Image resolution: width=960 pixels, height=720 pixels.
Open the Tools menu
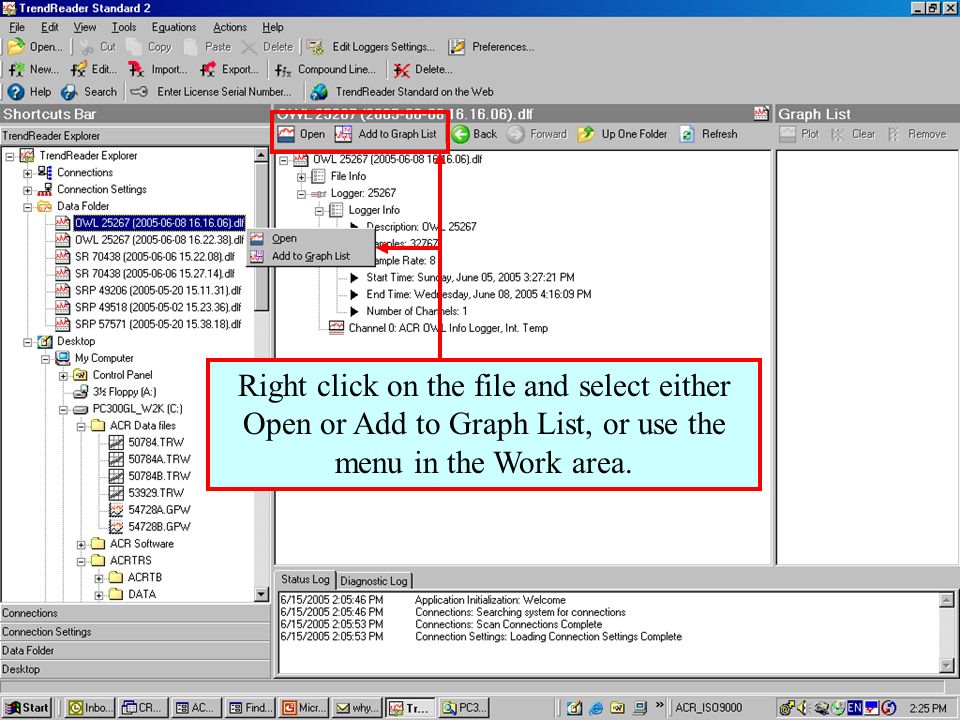124,27
